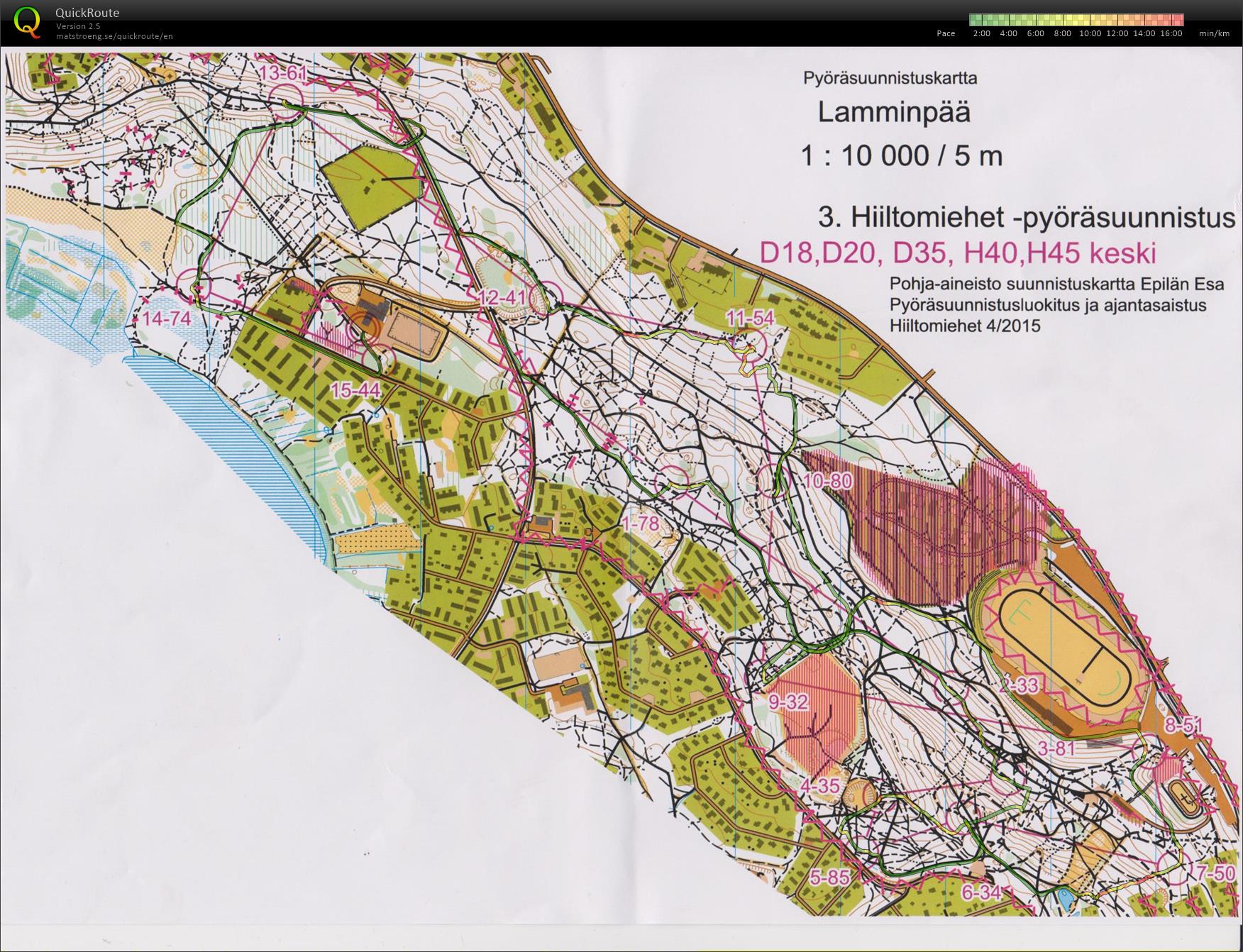1243x952 pixels.
Task: Click control label 6-34
Action: tap(982, 892)
